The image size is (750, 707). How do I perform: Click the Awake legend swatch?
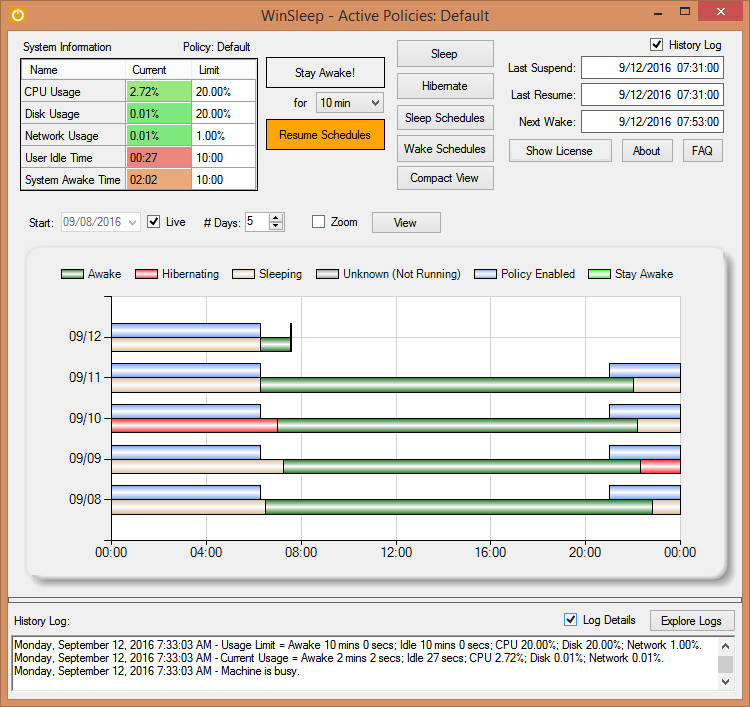[72, 274]
